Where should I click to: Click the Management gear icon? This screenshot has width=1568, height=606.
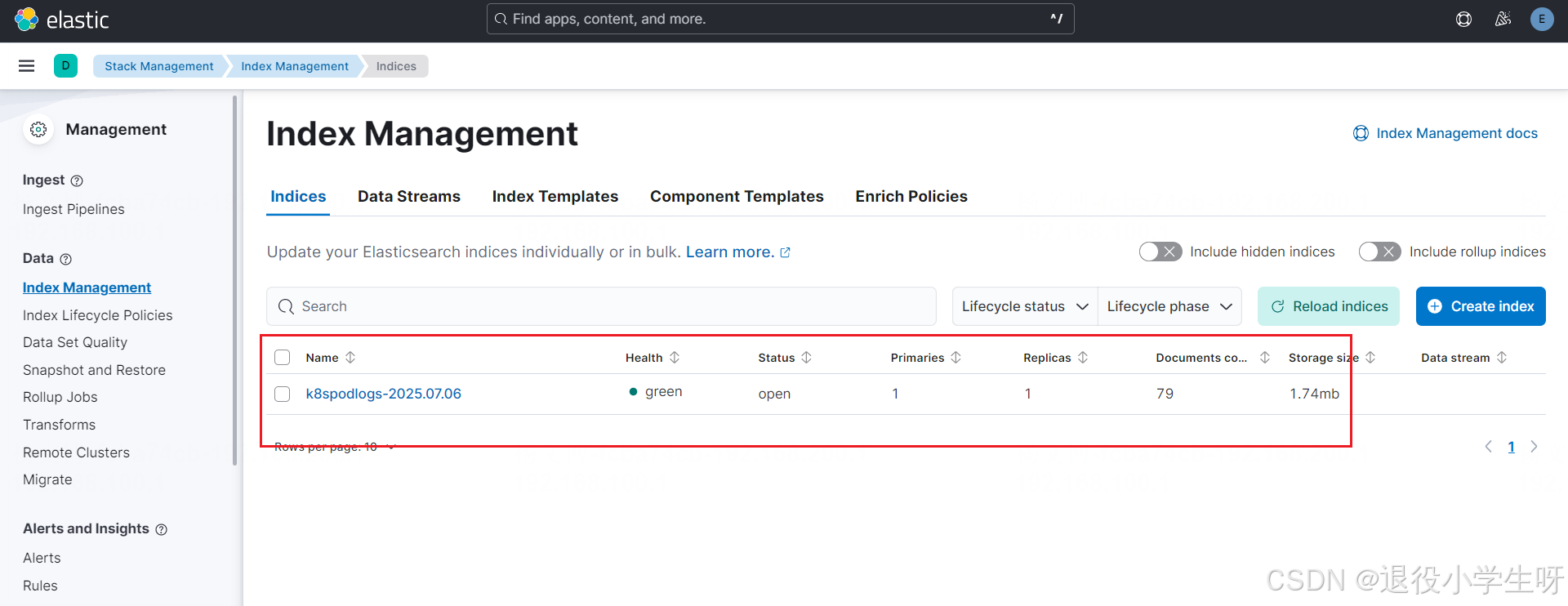[38, 129]
